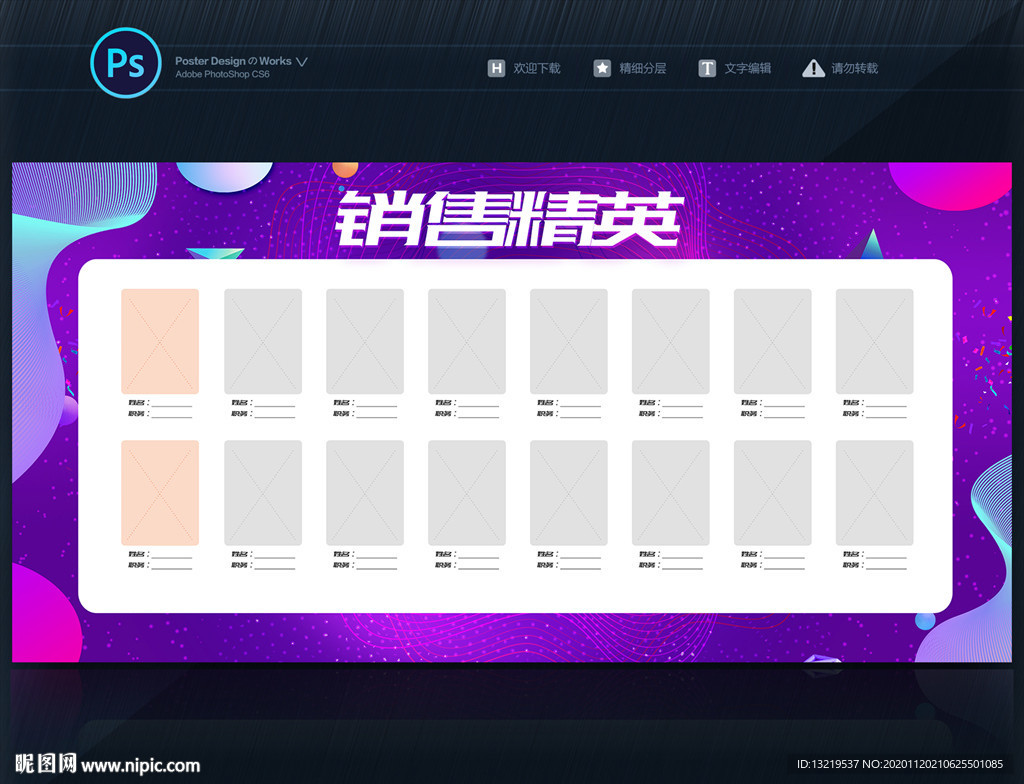
Task: Click the star icon beside 精细分层
Action: [x=602, y=68]
